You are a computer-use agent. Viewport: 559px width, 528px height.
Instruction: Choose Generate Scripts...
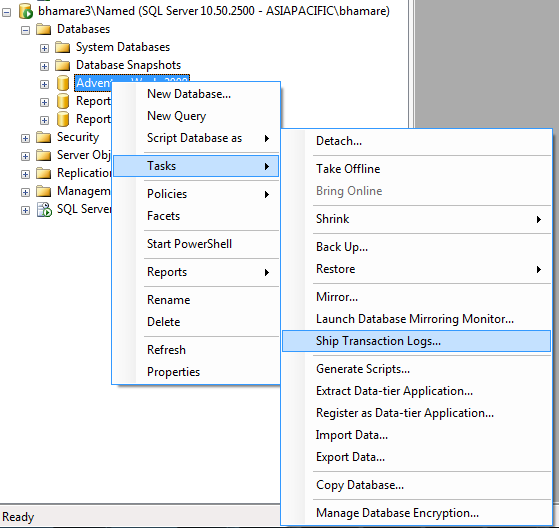point(416,369)
